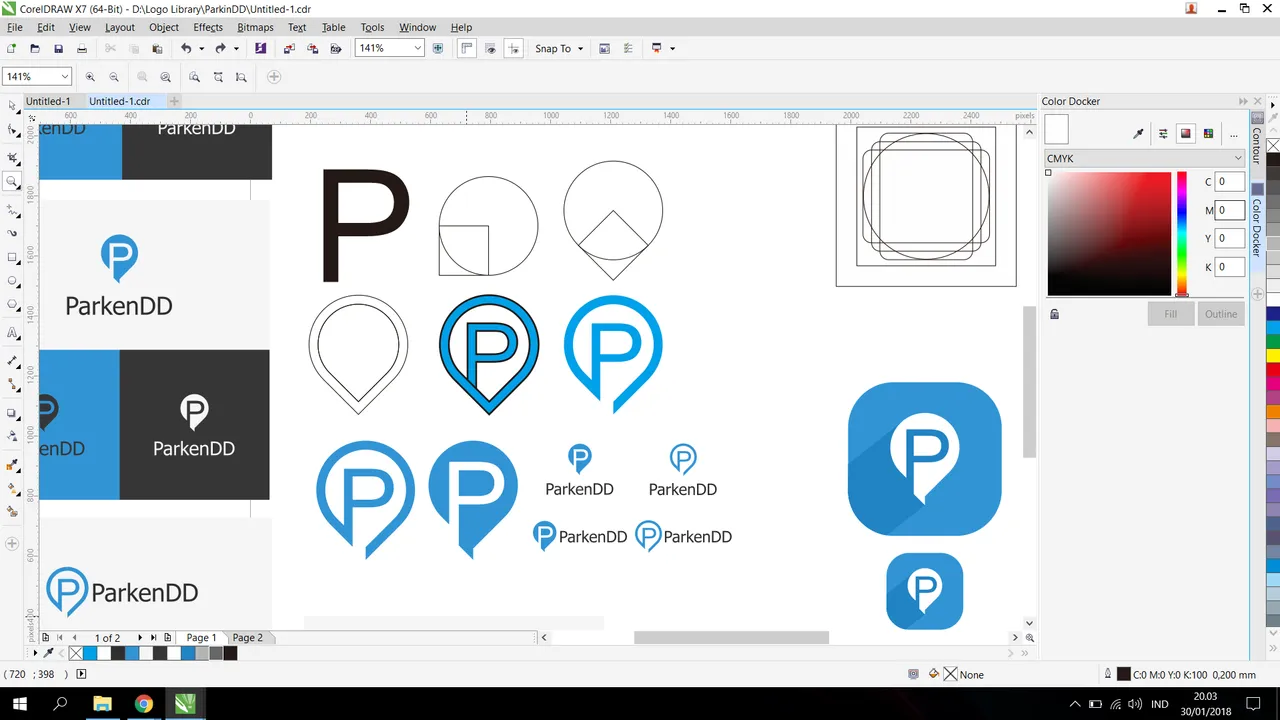Select the Ellipse tool
This screenshot has width=1280, height=720.
(12, 281)
